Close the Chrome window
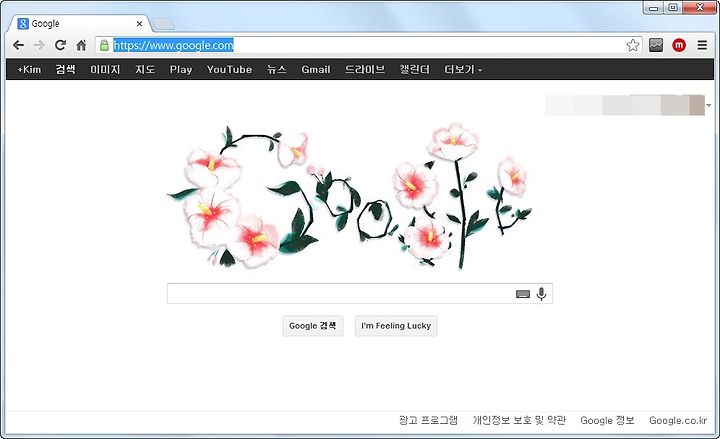The width and height of the screenshot is (720, 439). [700, 8]
